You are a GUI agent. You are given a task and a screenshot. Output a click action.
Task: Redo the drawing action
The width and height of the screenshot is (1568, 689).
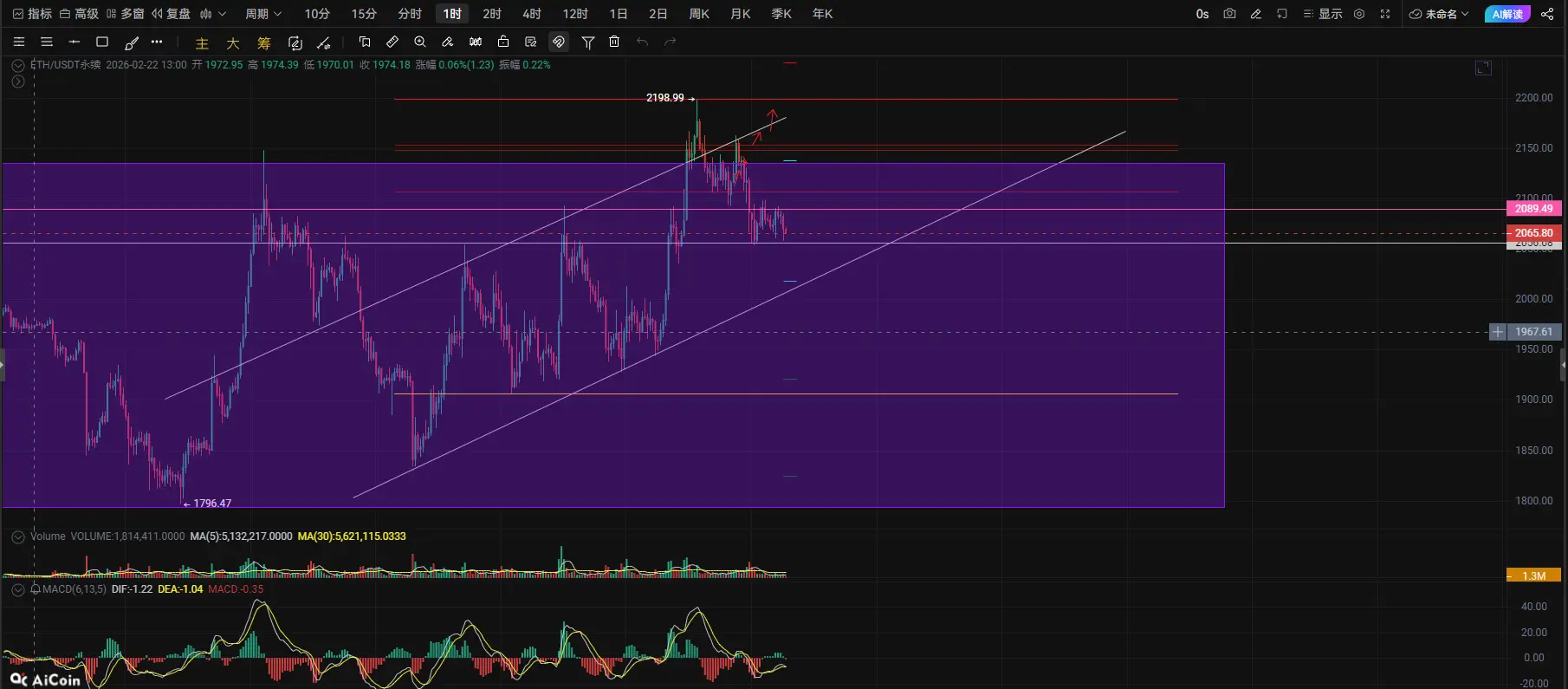point(670,42)
